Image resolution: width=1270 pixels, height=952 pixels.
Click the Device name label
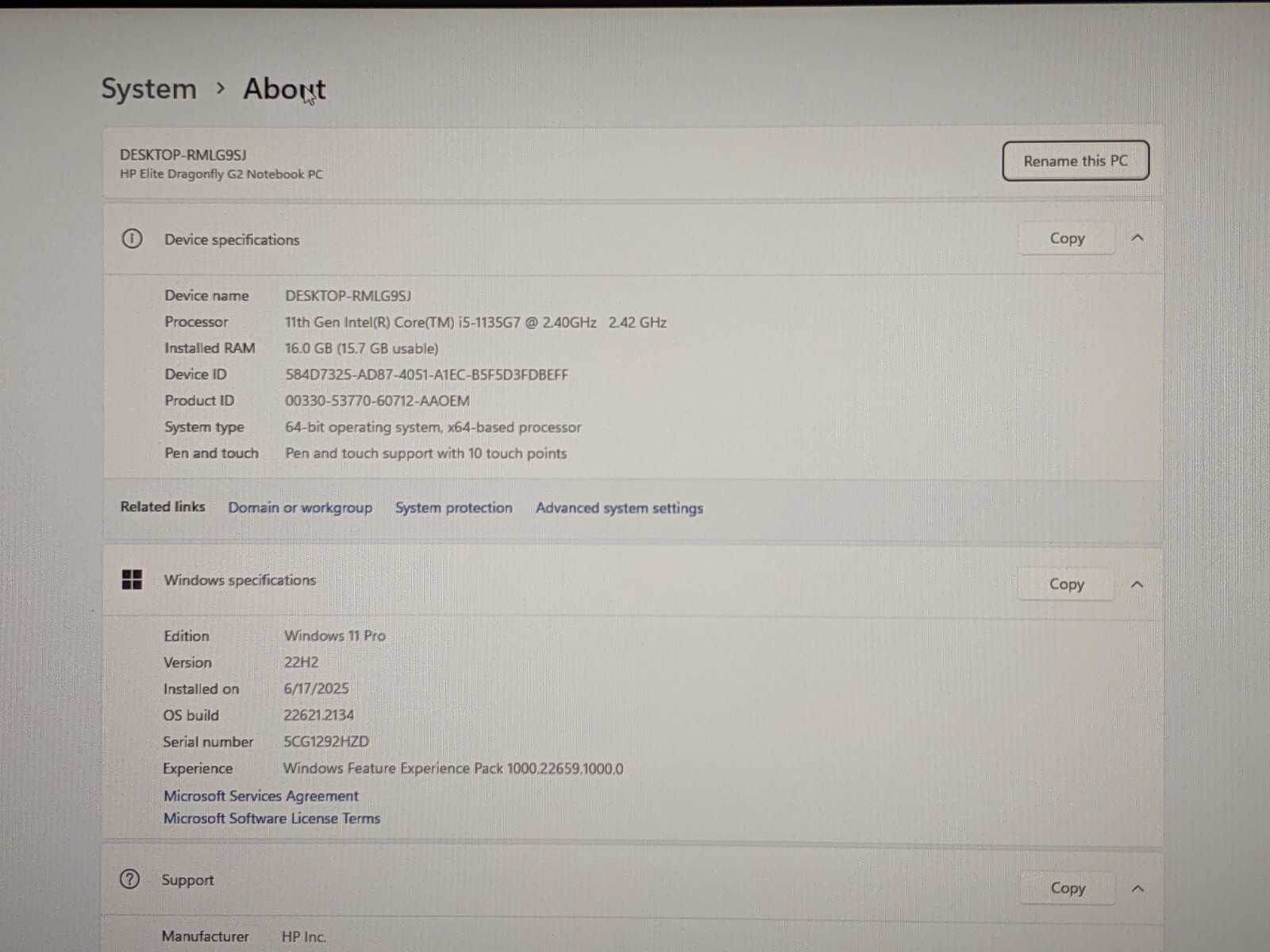coord(206,295)
